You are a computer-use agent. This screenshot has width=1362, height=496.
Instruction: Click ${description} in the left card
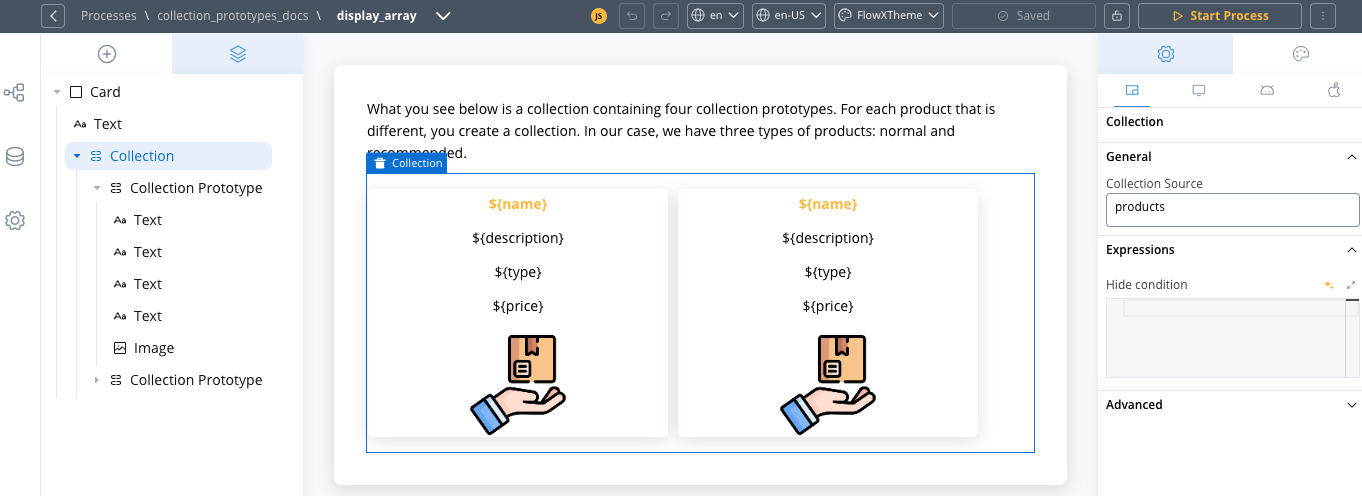(x=518, y=238)
